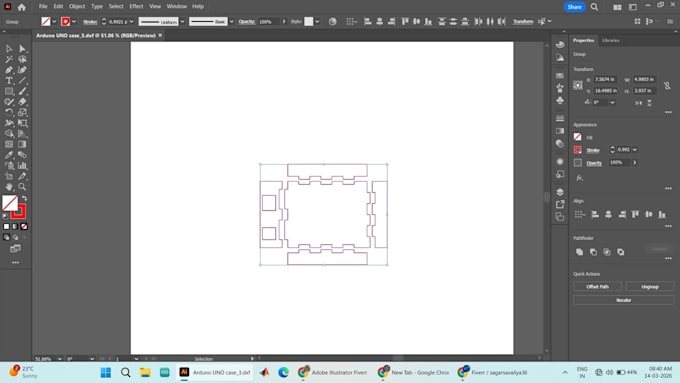The image size is (680, 383).
Task: Click the Recolor button
Action: 624,300
